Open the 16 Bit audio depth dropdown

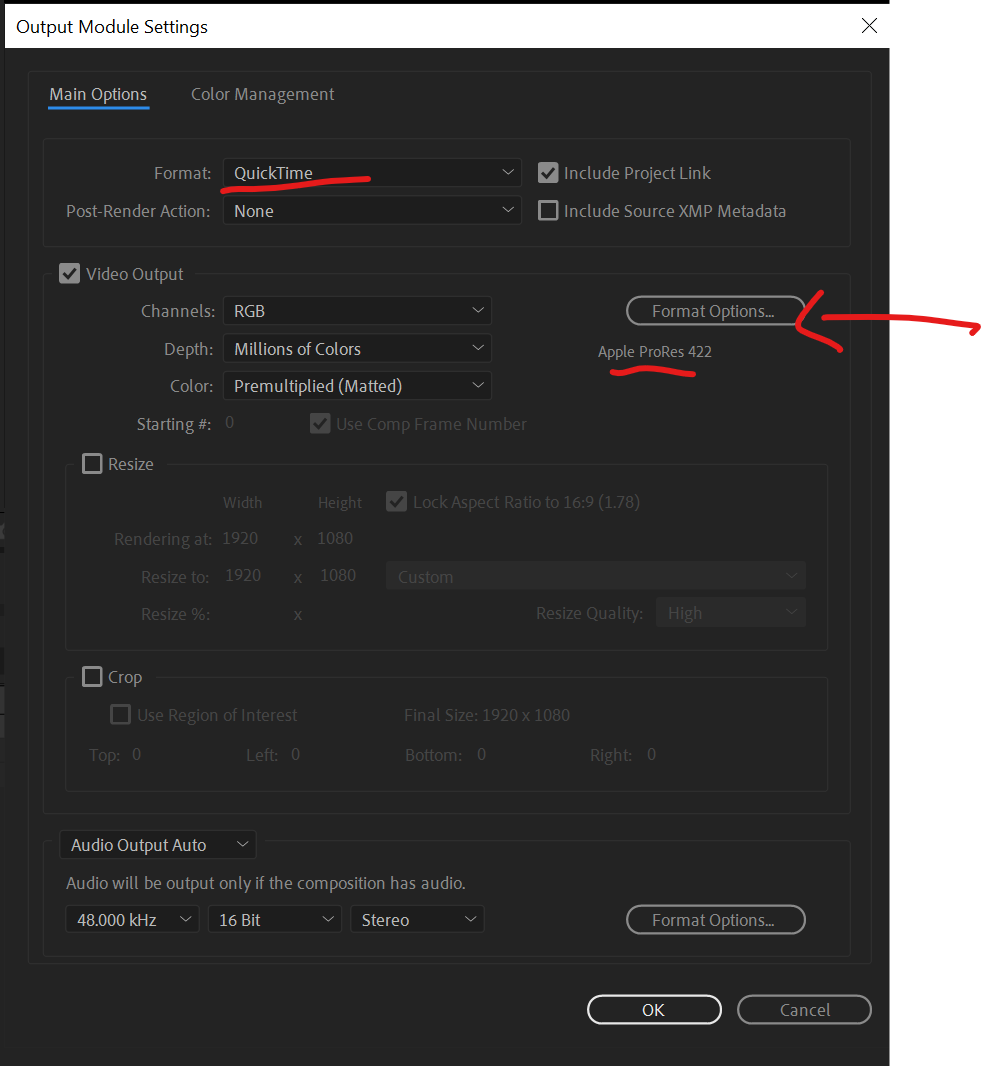pyautogui.click(x=274, y=919)
